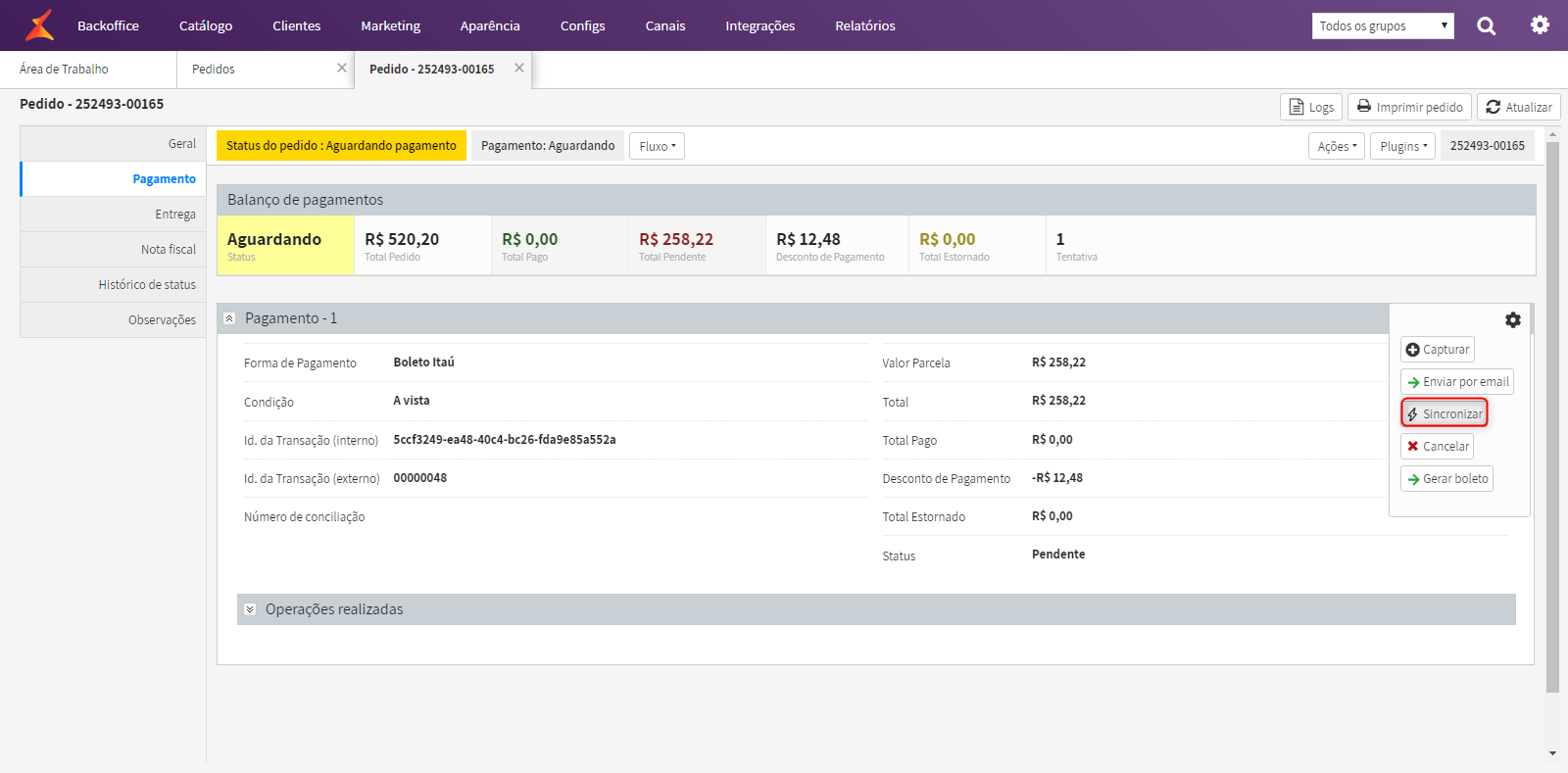The image size is (1568, 773).
Task: Open the Backoffice menu
Action: (108, 25)
